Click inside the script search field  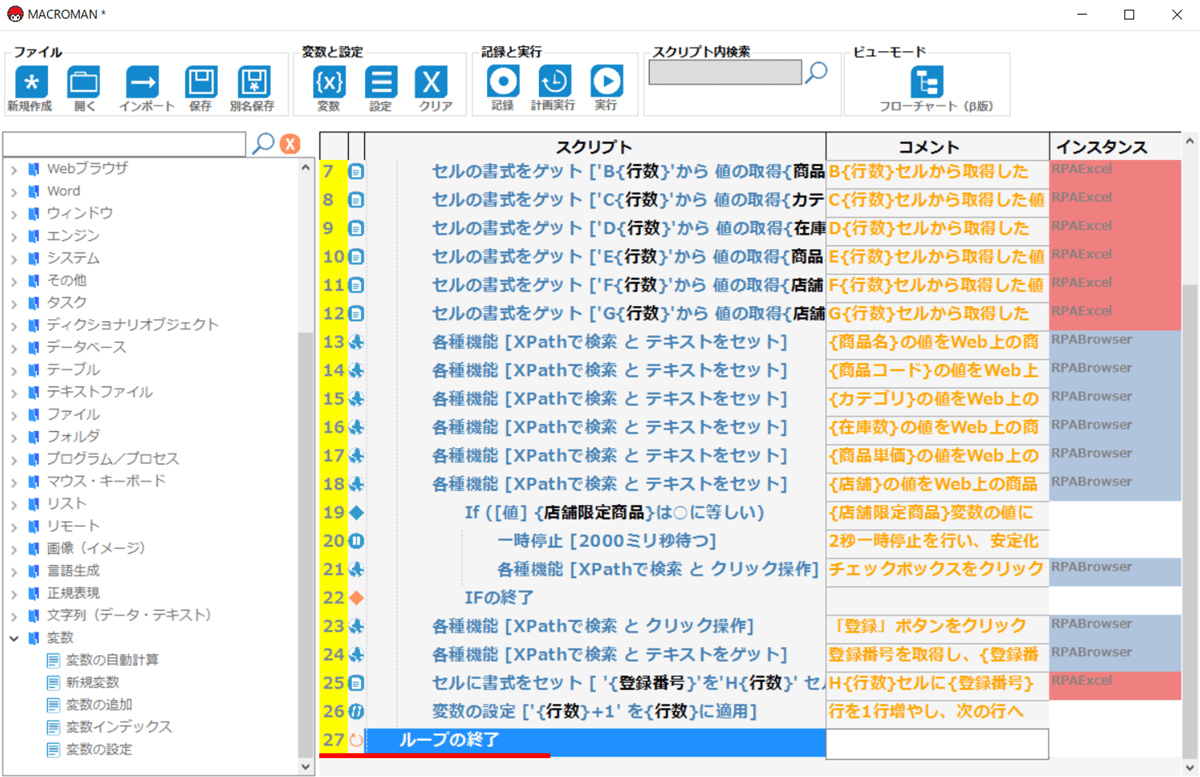pyautogui.click(x=725, y=72)
